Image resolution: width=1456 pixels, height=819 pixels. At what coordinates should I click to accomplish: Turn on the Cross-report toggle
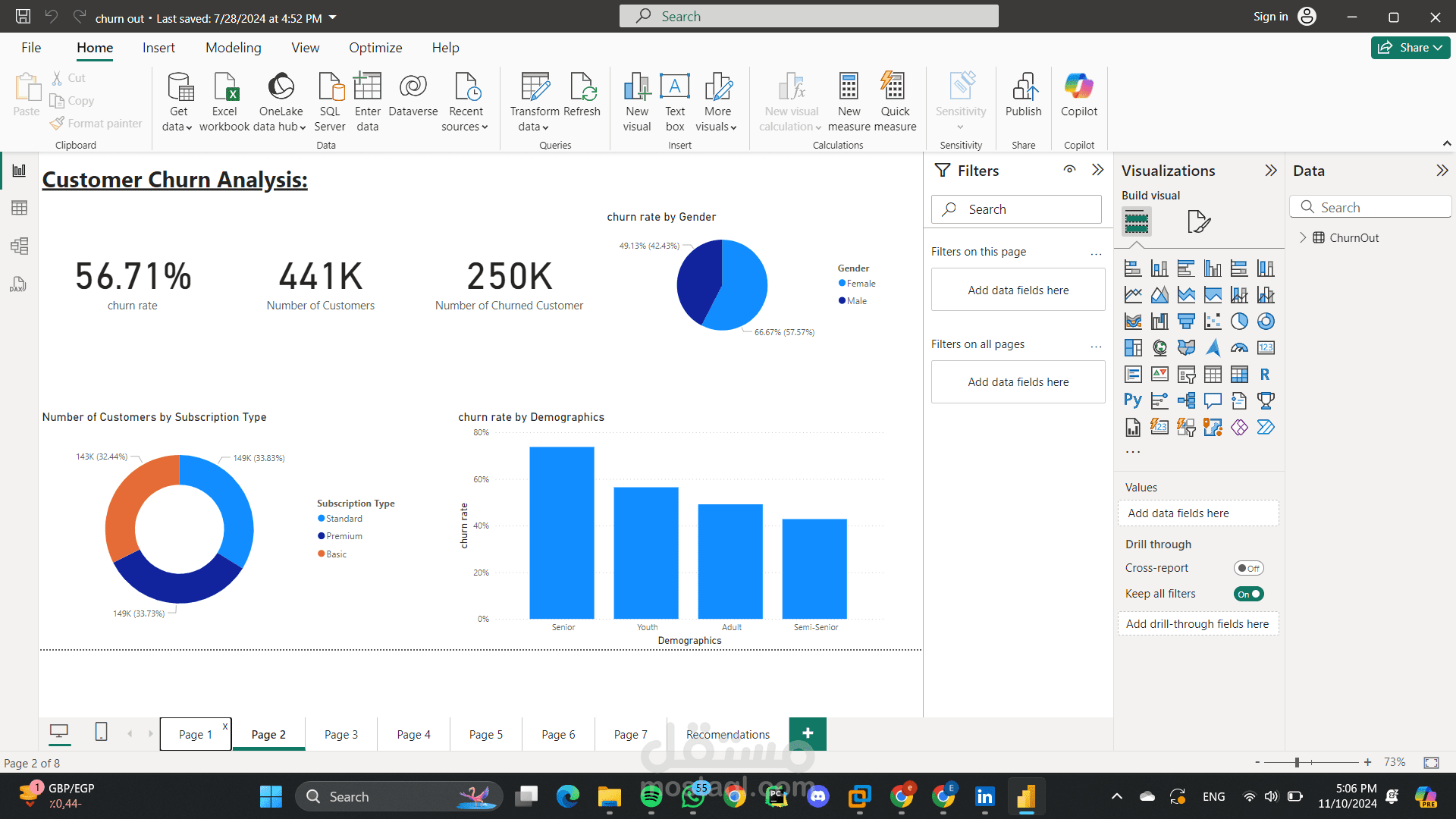1248,568
